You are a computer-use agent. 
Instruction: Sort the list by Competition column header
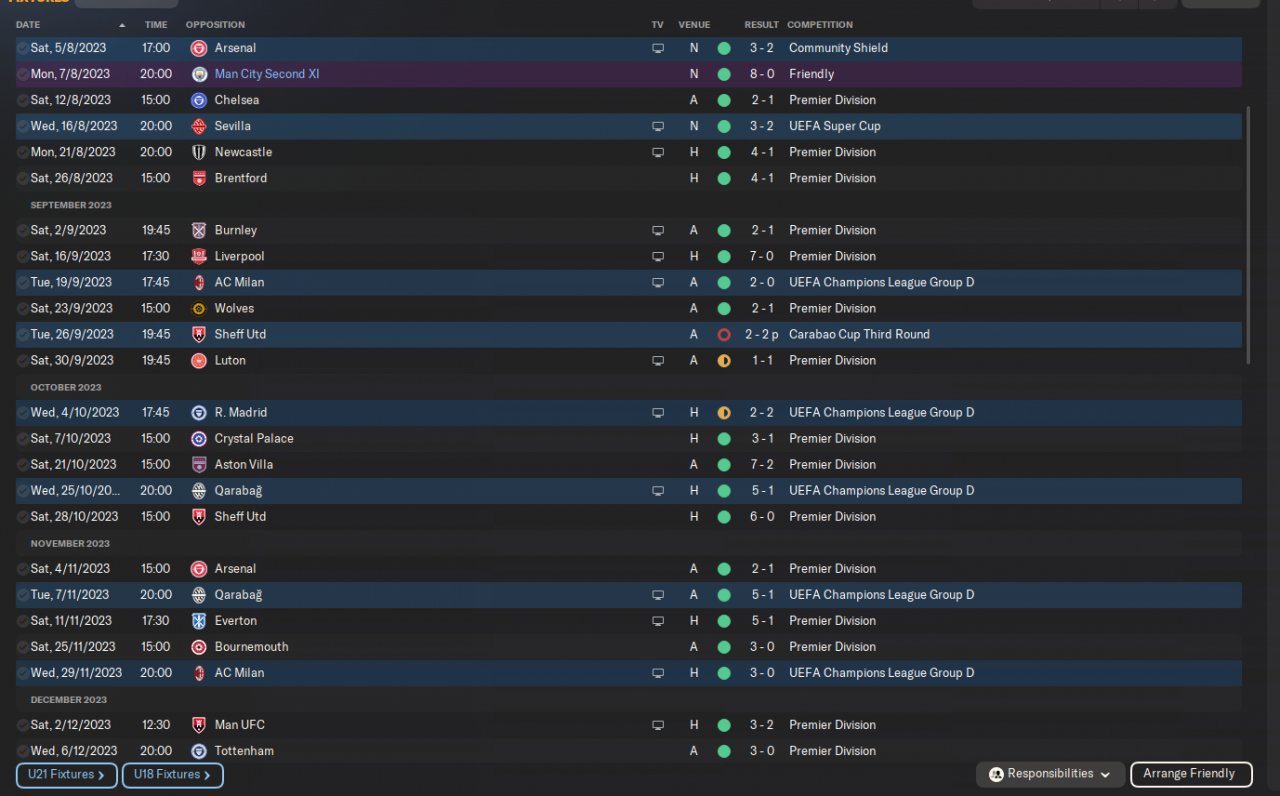(x=820, y=24)
